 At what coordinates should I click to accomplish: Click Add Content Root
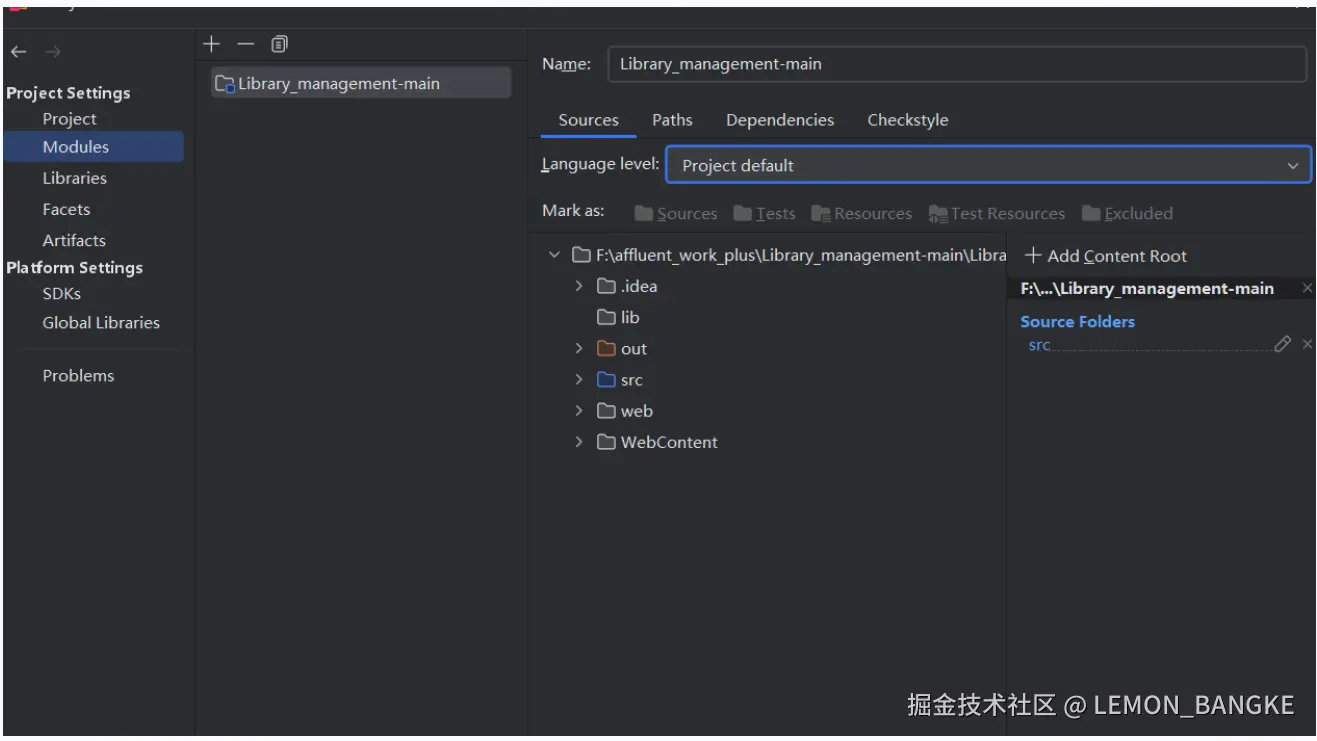point(1105,256)
